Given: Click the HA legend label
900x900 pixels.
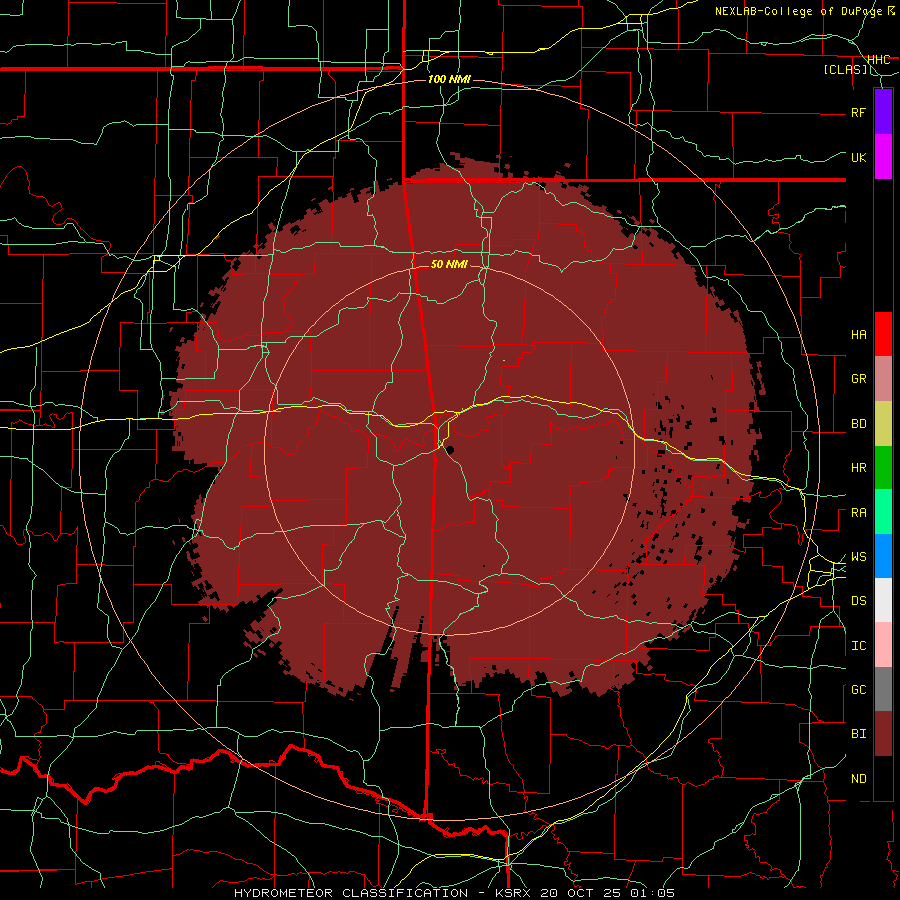Looking at the screenshot, I should click(858, 335).
